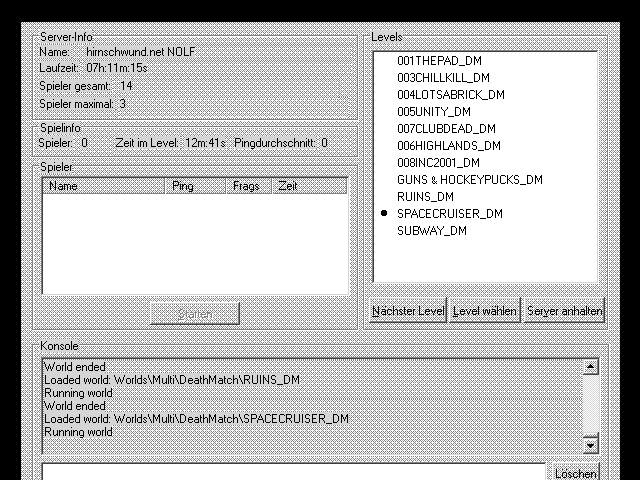Image resolution: width=640 pixels, height=480 pixels.
Task: Click the last 'Running world' console line
Action: 78,432
